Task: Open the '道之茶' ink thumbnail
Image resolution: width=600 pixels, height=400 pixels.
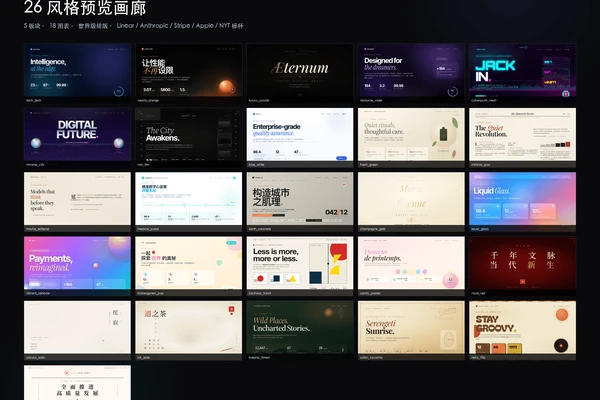Action: click(x=189, y=328)
